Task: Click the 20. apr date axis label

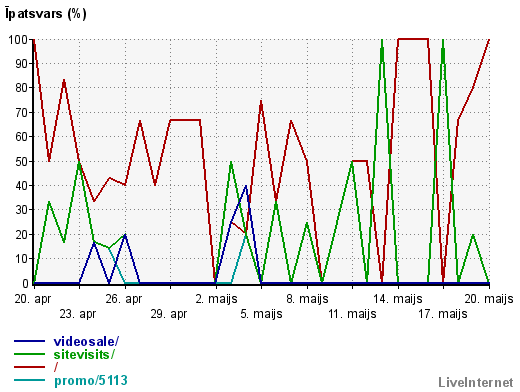Action: coord(33,299)
